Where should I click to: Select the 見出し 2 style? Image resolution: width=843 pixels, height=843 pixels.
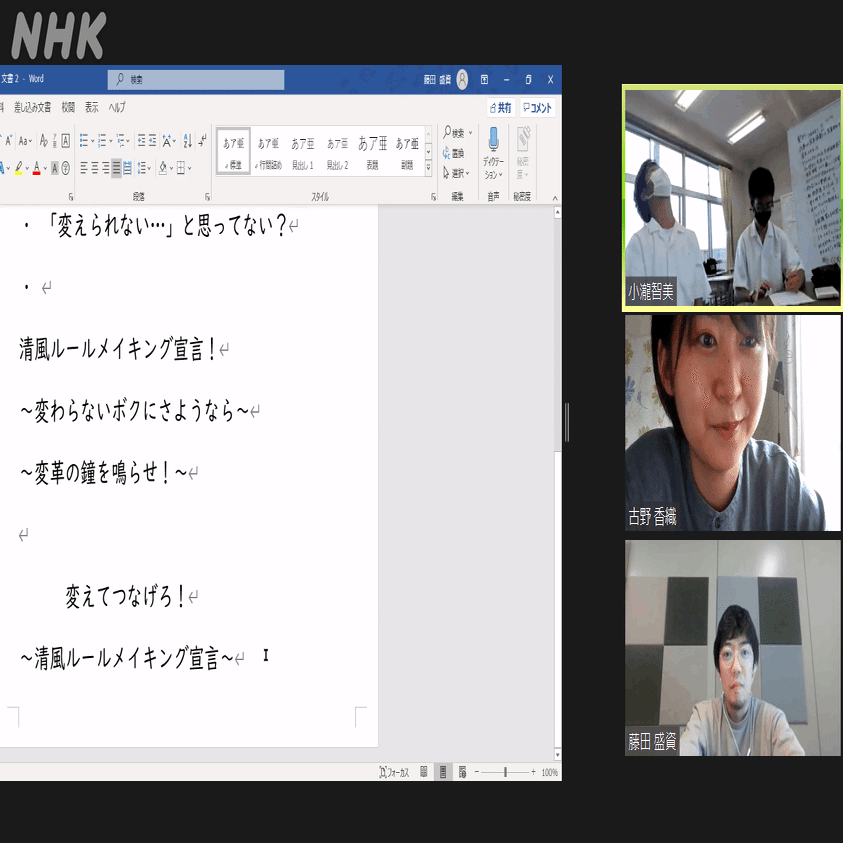(x=338, y=151)
